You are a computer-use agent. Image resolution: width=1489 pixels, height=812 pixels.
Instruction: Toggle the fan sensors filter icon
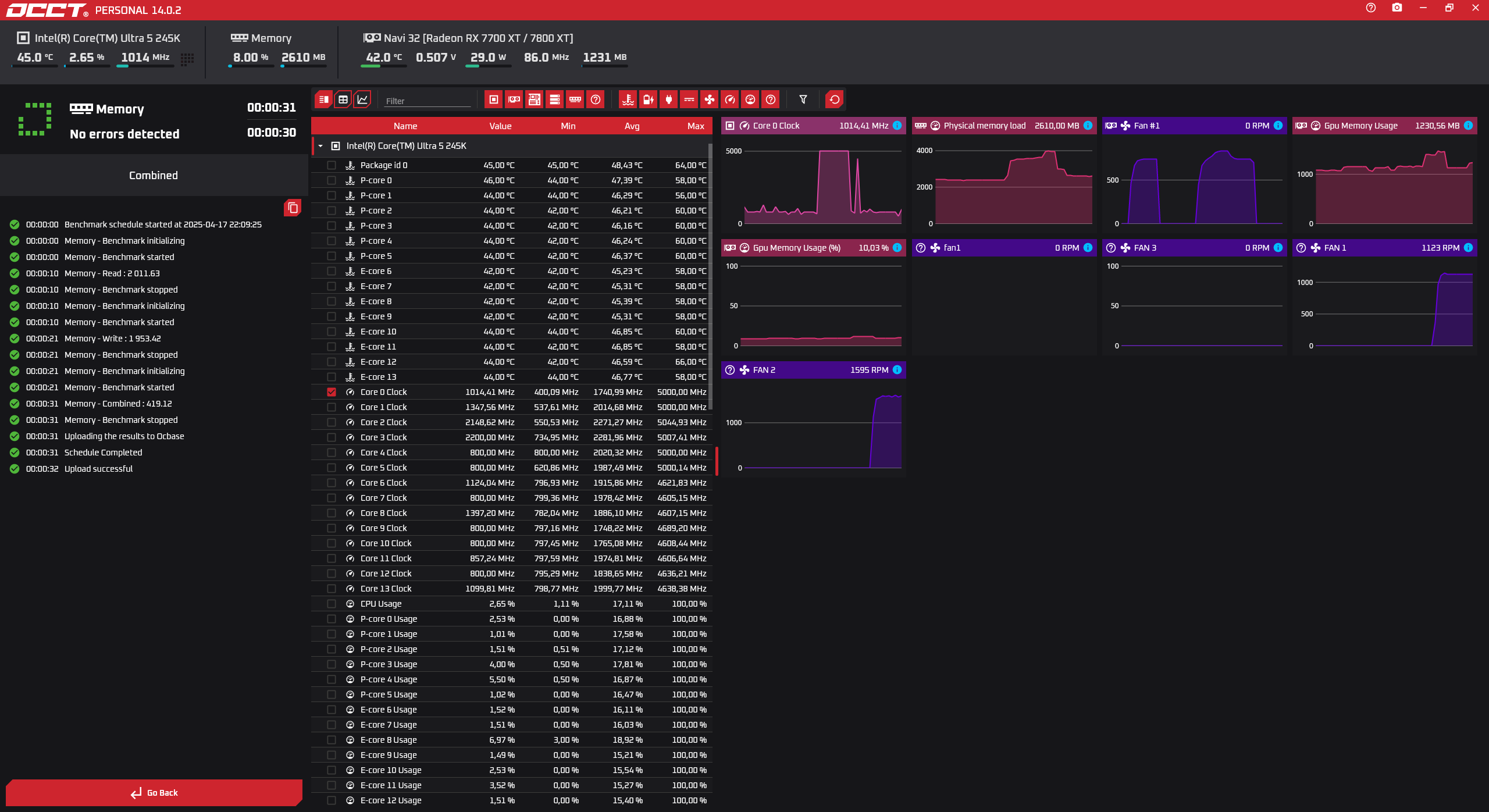pyautogui.click(x=710, y=99)
